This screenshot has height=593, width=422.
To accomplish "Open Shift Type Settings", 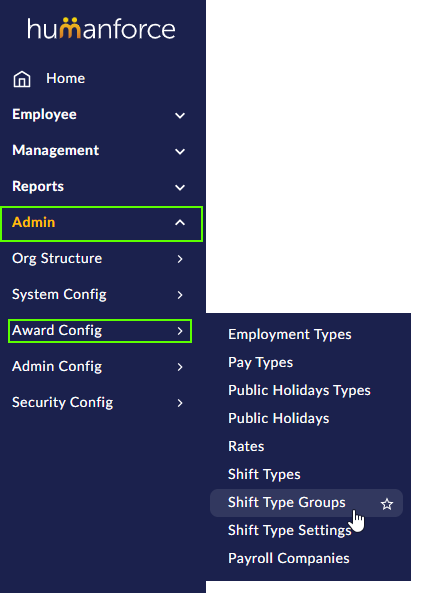I will point(290,530).
